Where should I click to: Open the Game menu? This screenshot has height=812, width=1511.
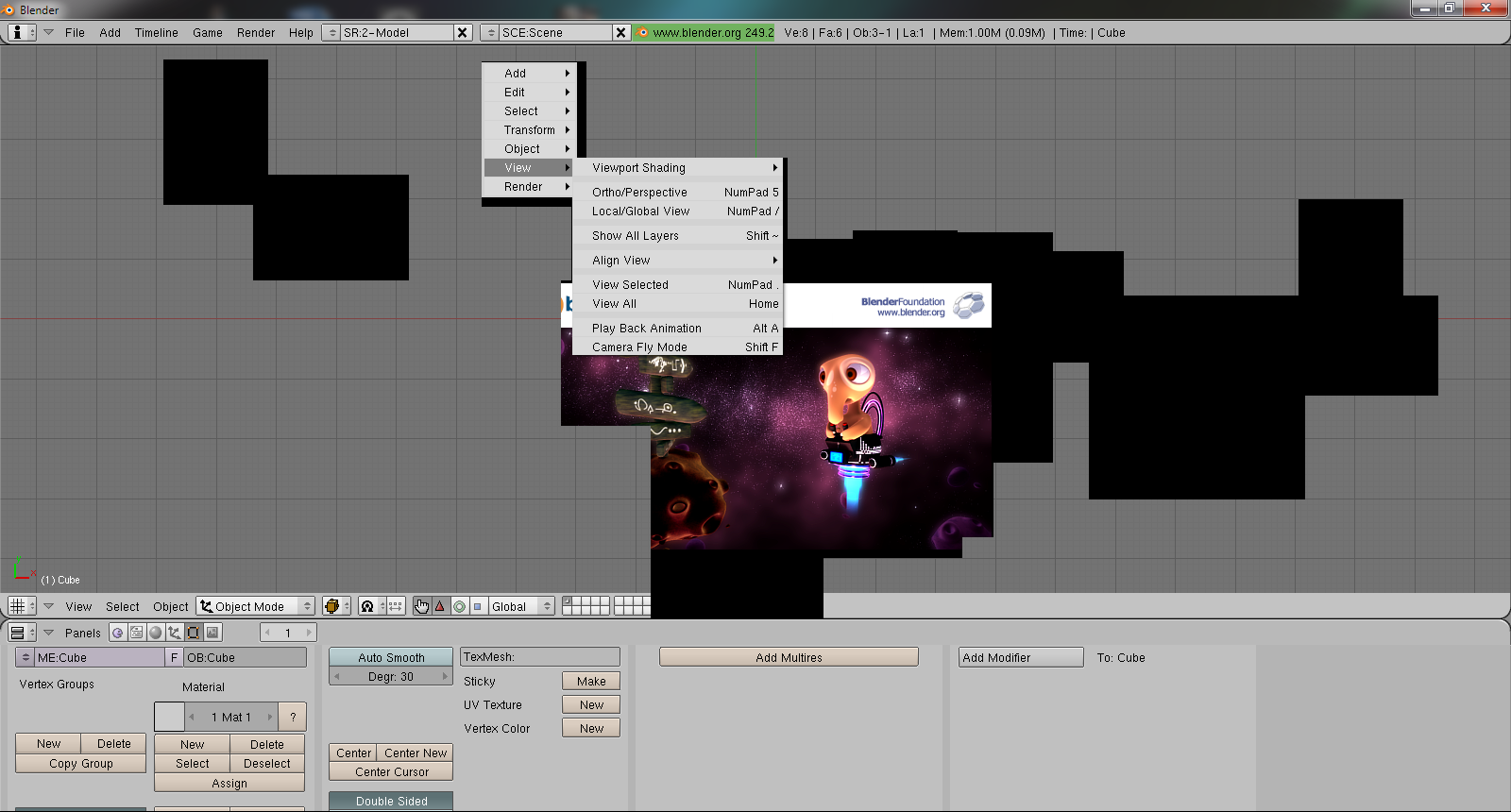[208, 32]
